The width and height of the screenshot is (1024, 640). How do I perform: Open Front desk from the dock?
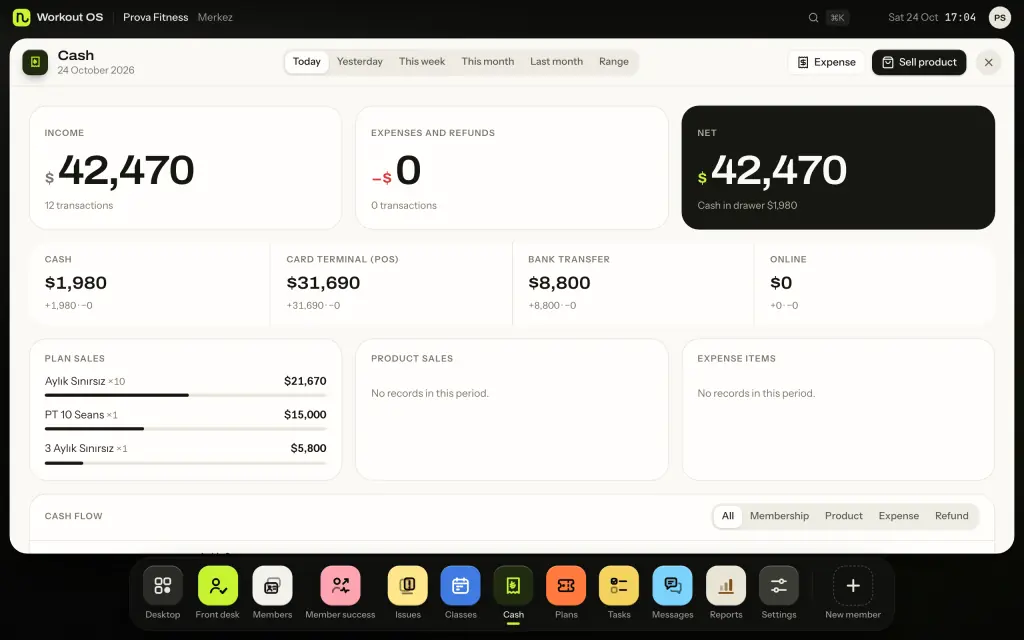coord(217,586)
